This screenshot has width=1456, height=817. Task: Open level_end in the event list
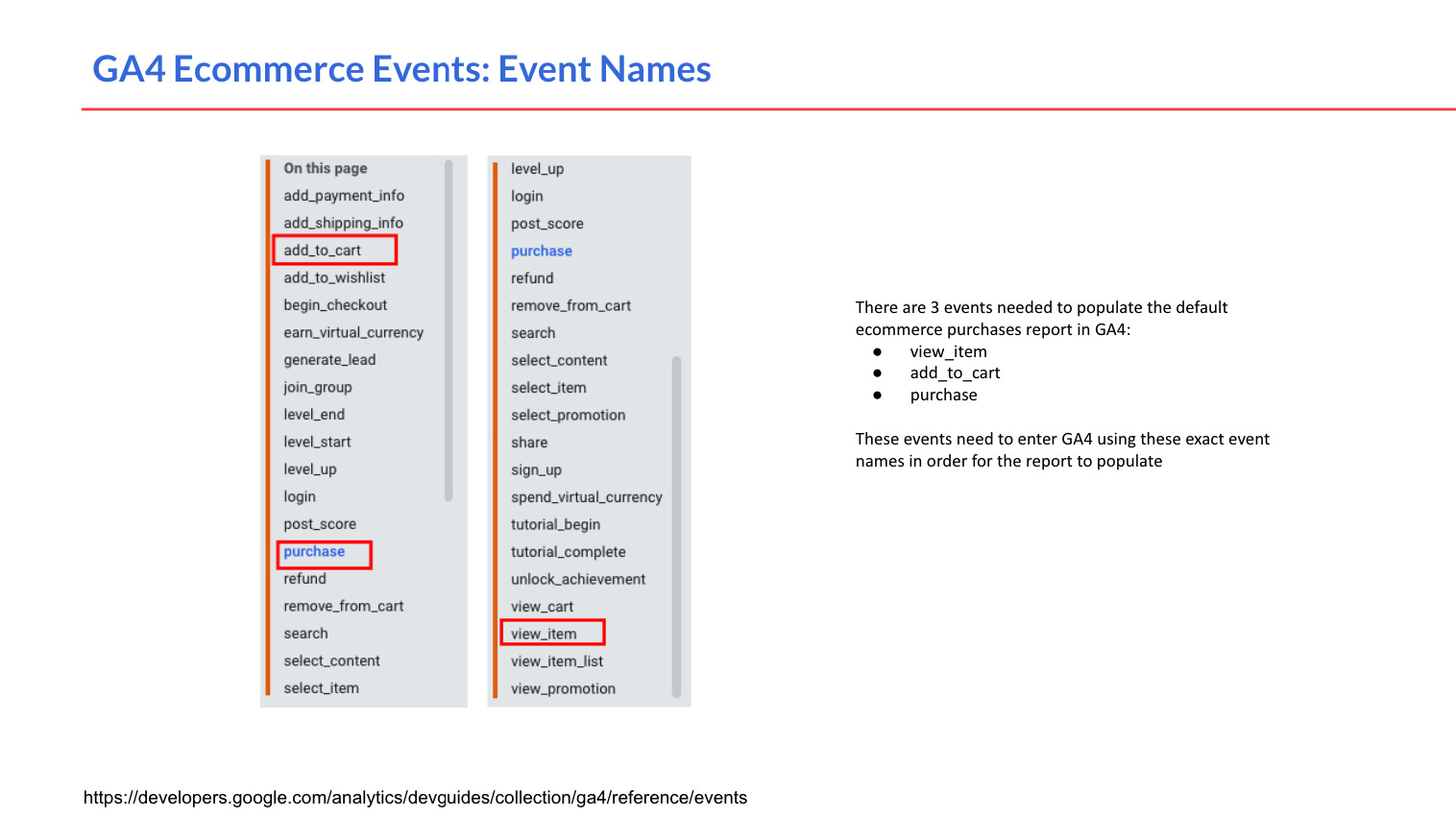[314, 415]
